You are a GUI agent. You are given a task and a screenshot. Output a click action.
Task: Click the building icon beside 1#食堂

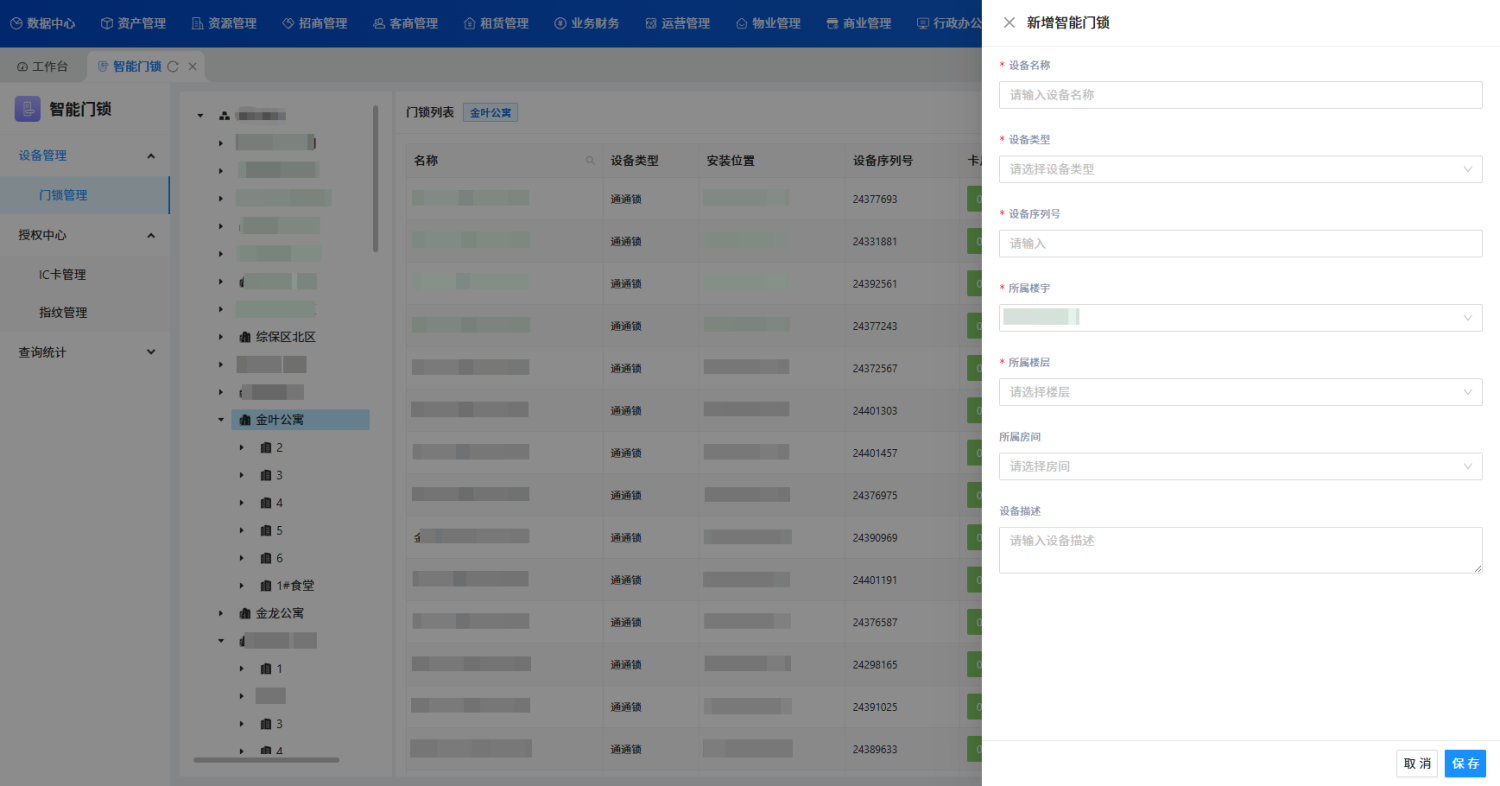coord(266,586)
